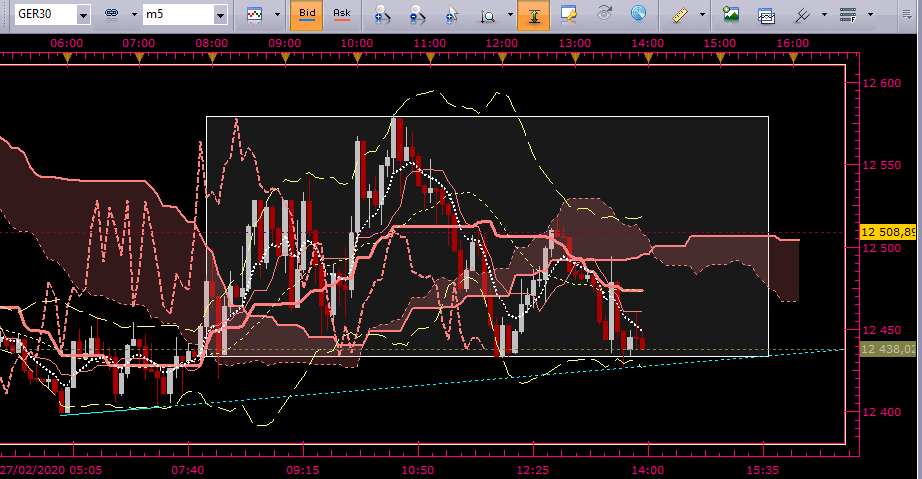Expand the pitchfork tool dropdown arrow
Viewport: 922px width, 479px height.
(824, 15)
